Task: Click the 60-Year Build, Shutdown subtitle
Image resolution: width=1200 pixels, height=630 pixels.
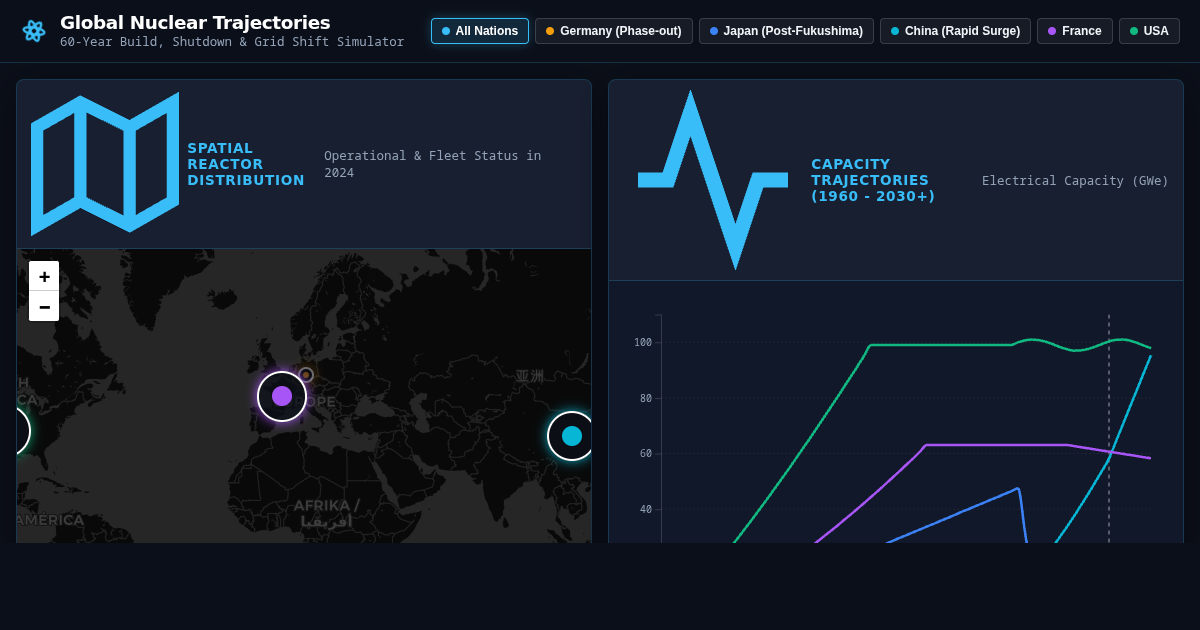Action: pyautogui.click(x=232, y=42)
